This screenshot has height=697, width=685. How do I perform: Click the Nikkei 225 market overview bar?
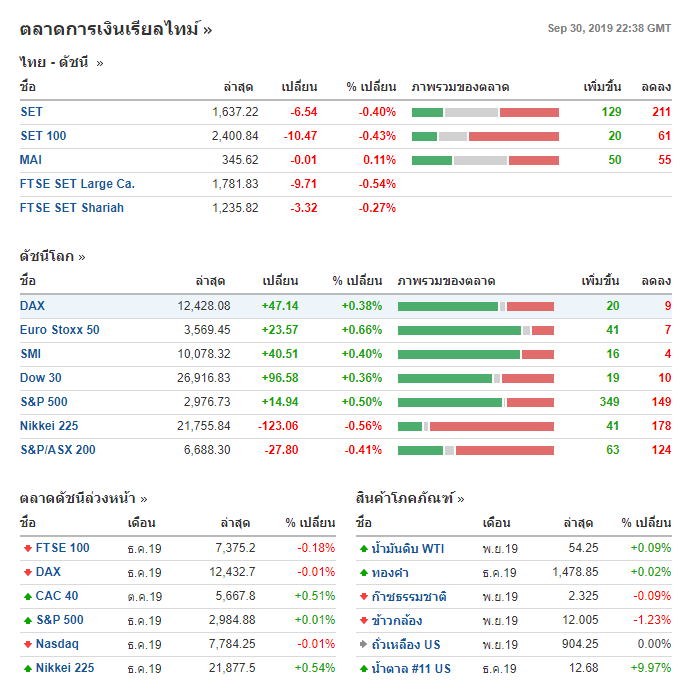click(476, 426)
